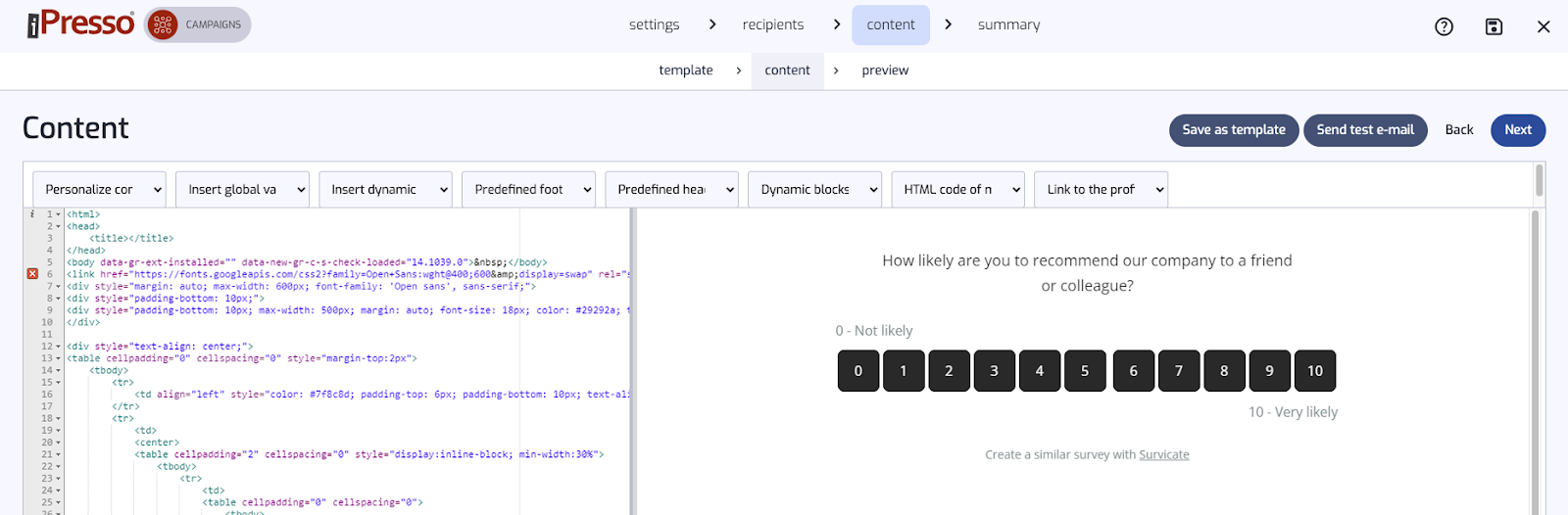This screenshot has width=1568, height=515.
Task: Click the divider between code and preview
Action: 633,361
